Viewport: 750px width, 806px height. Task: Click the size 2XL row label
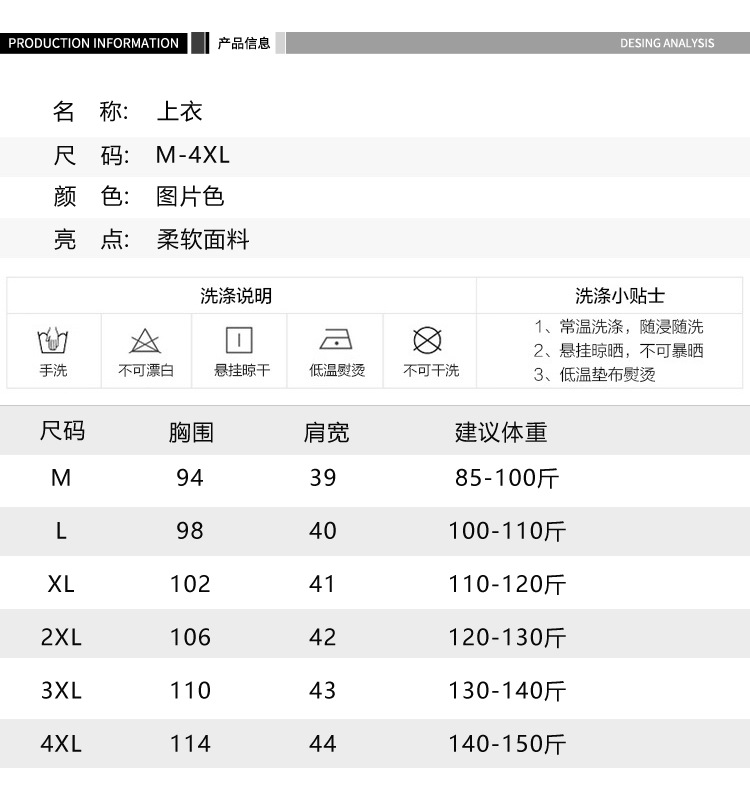pyautogui.click(x=61, y=638)
